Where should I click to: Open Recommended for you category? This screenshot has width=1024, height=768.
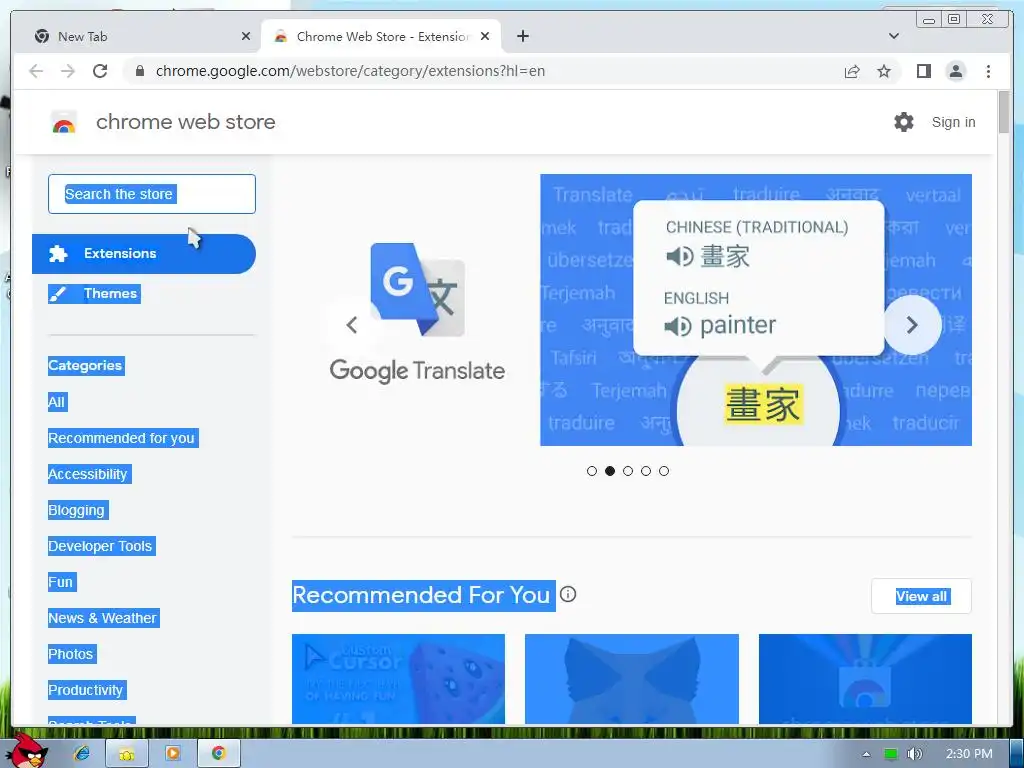[x=123, y=438]
